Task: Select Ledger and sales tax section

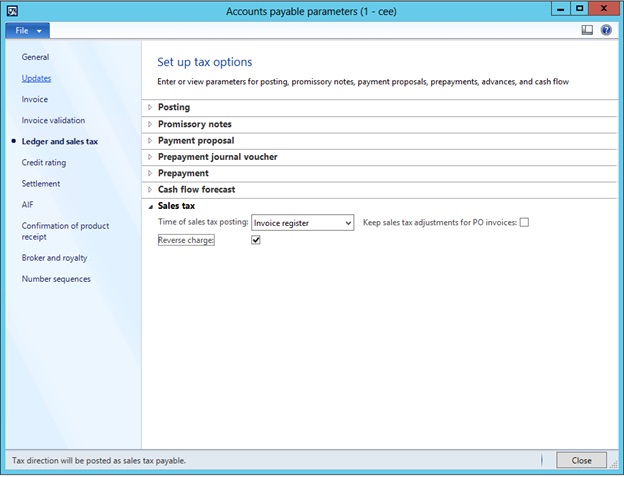Action: 60,141
